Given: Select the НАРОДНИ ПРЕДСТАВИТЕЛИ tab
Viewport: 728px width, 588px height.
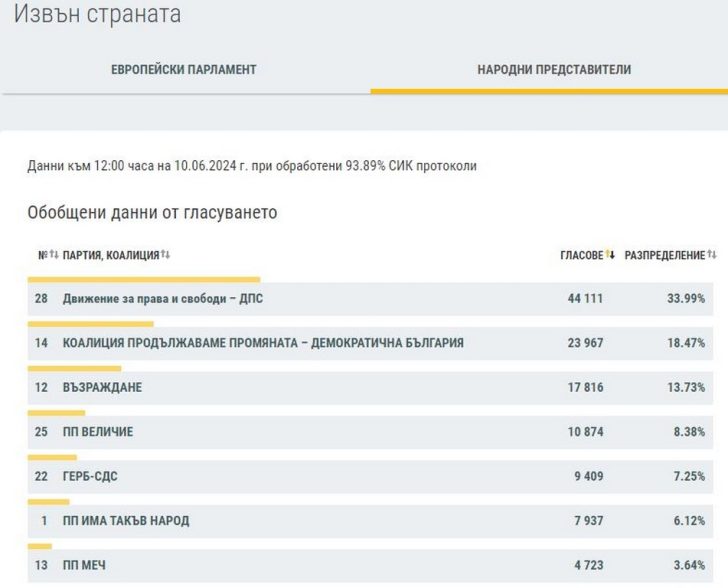Looking at the screenshot, I should coord(553,69).
